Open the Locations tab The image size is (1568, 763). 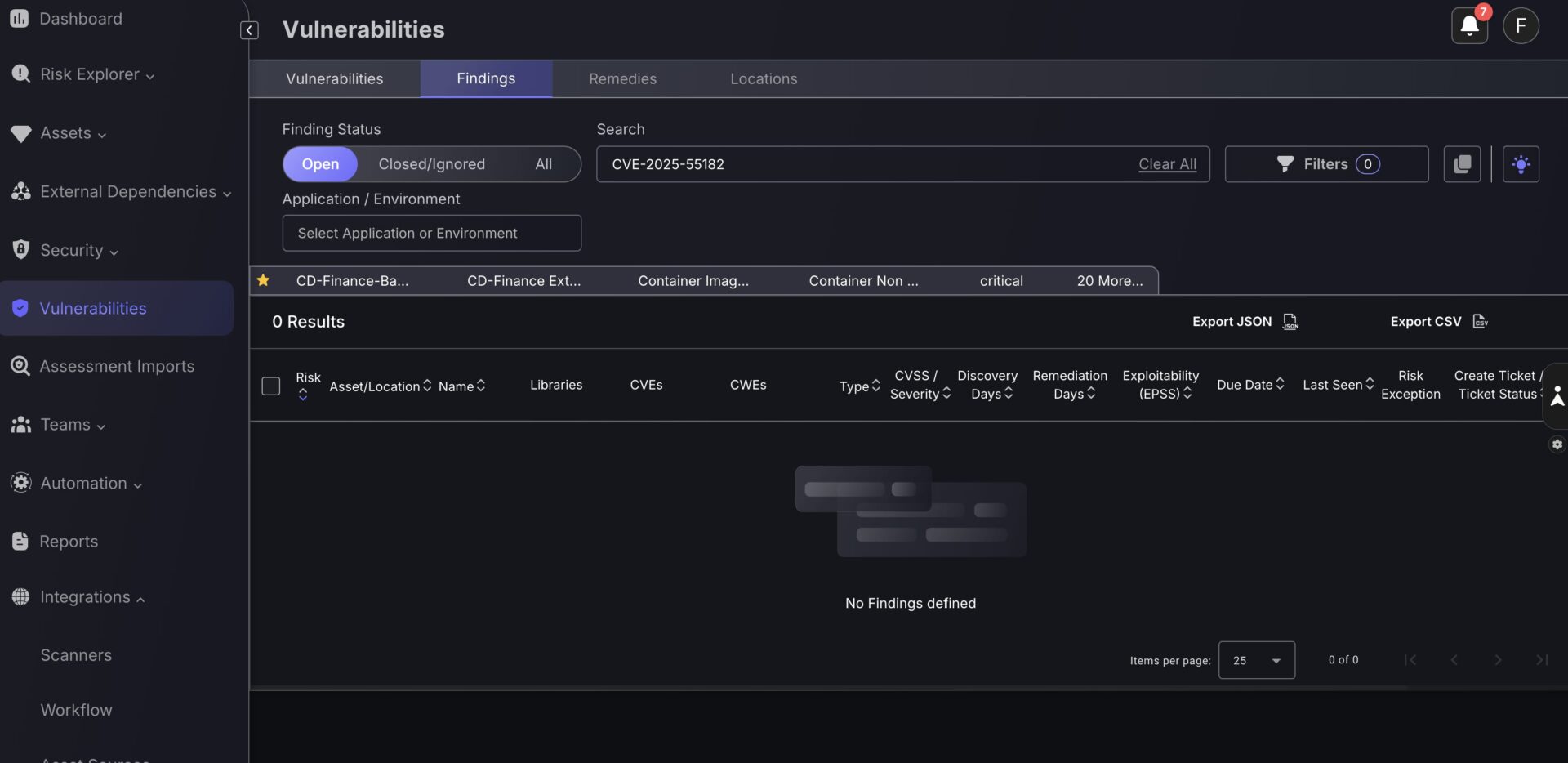pyautogui.click(x=764, y=78)
